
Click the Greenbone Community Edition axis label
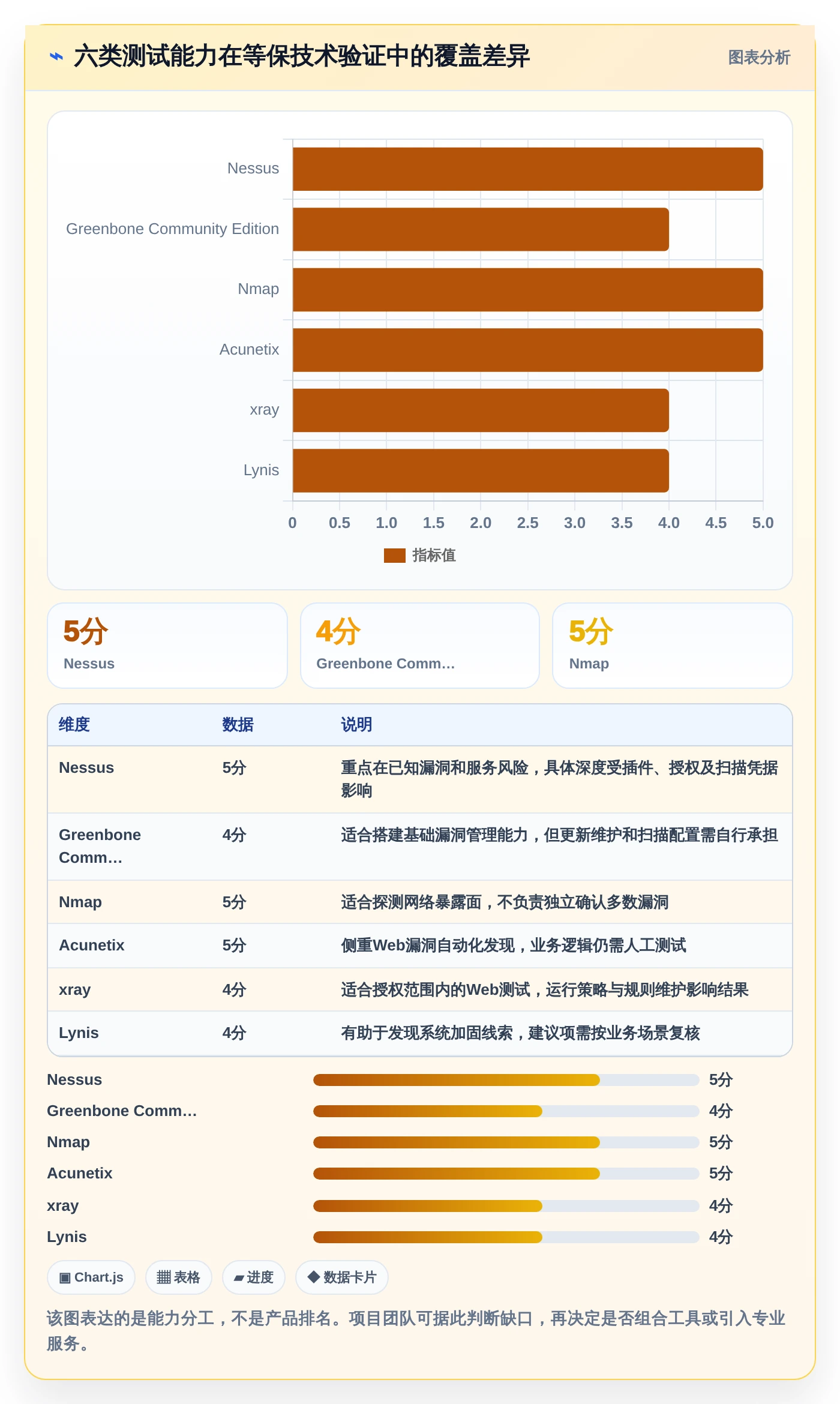(172, 229)
